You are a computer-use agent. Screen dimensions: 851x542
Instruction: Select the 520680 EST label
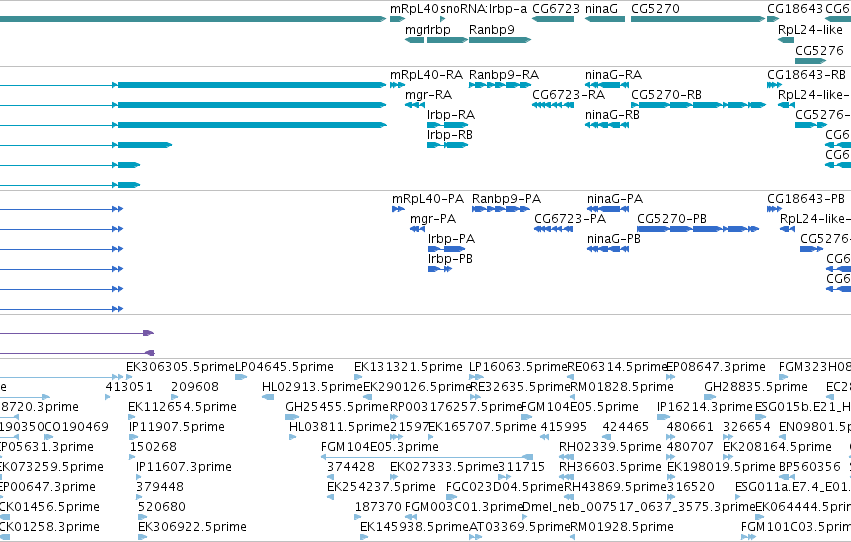162,508
